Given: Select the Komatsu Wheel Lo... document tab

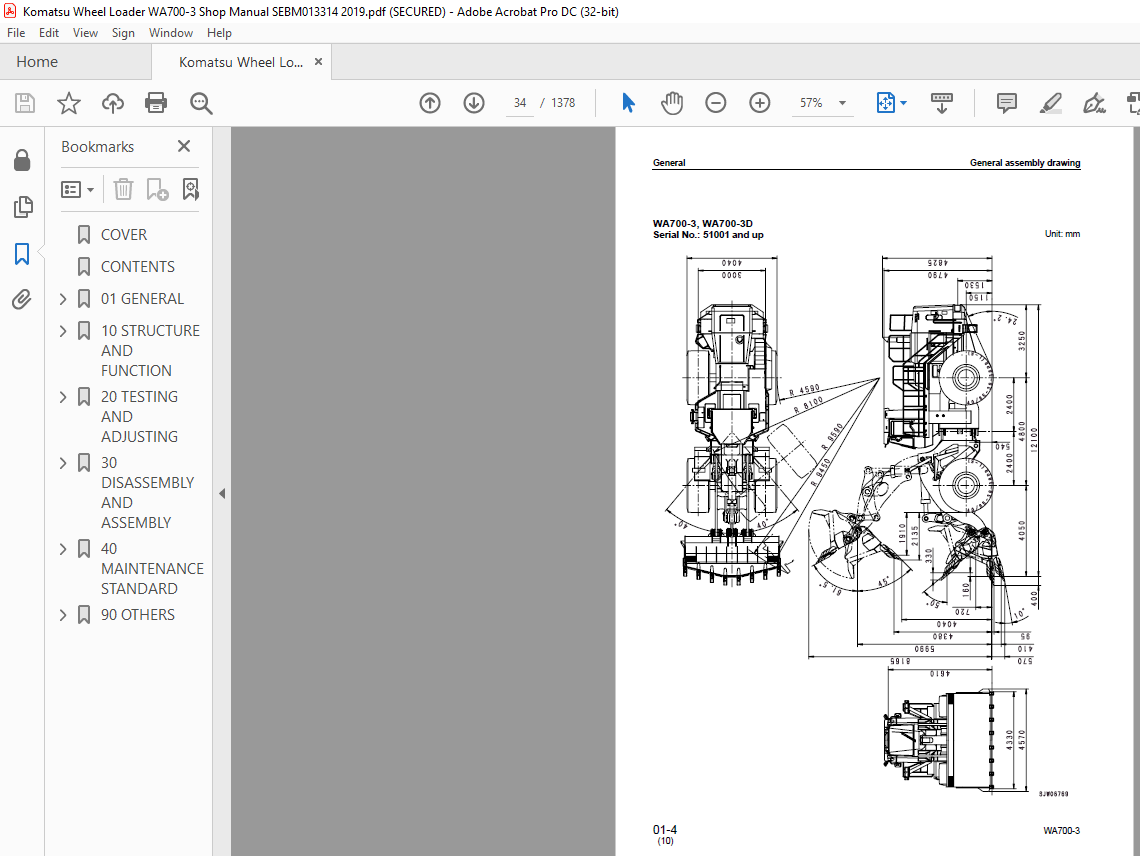Looking at the screenshot, I should (241, 63).
